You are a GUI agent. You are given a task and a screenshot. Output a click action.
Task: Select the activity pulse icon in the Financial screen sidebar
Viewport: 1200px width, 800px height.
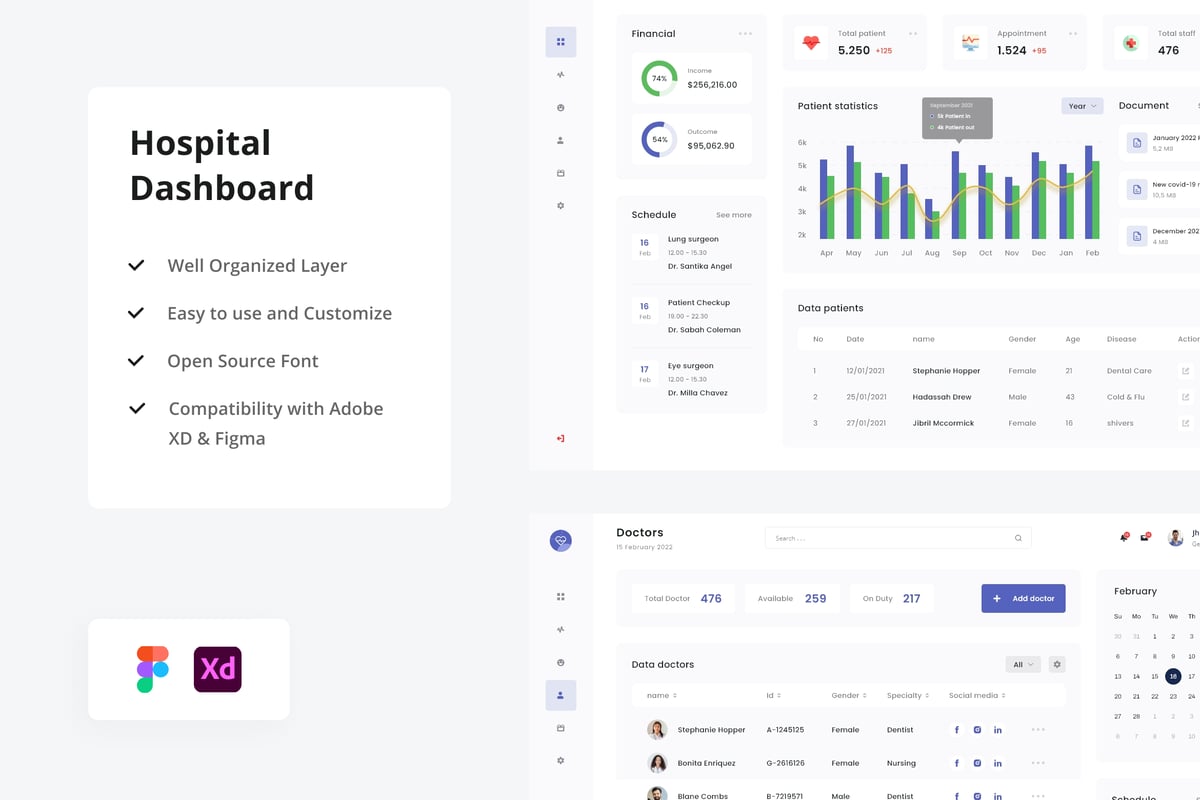click(x=560, y=75)
